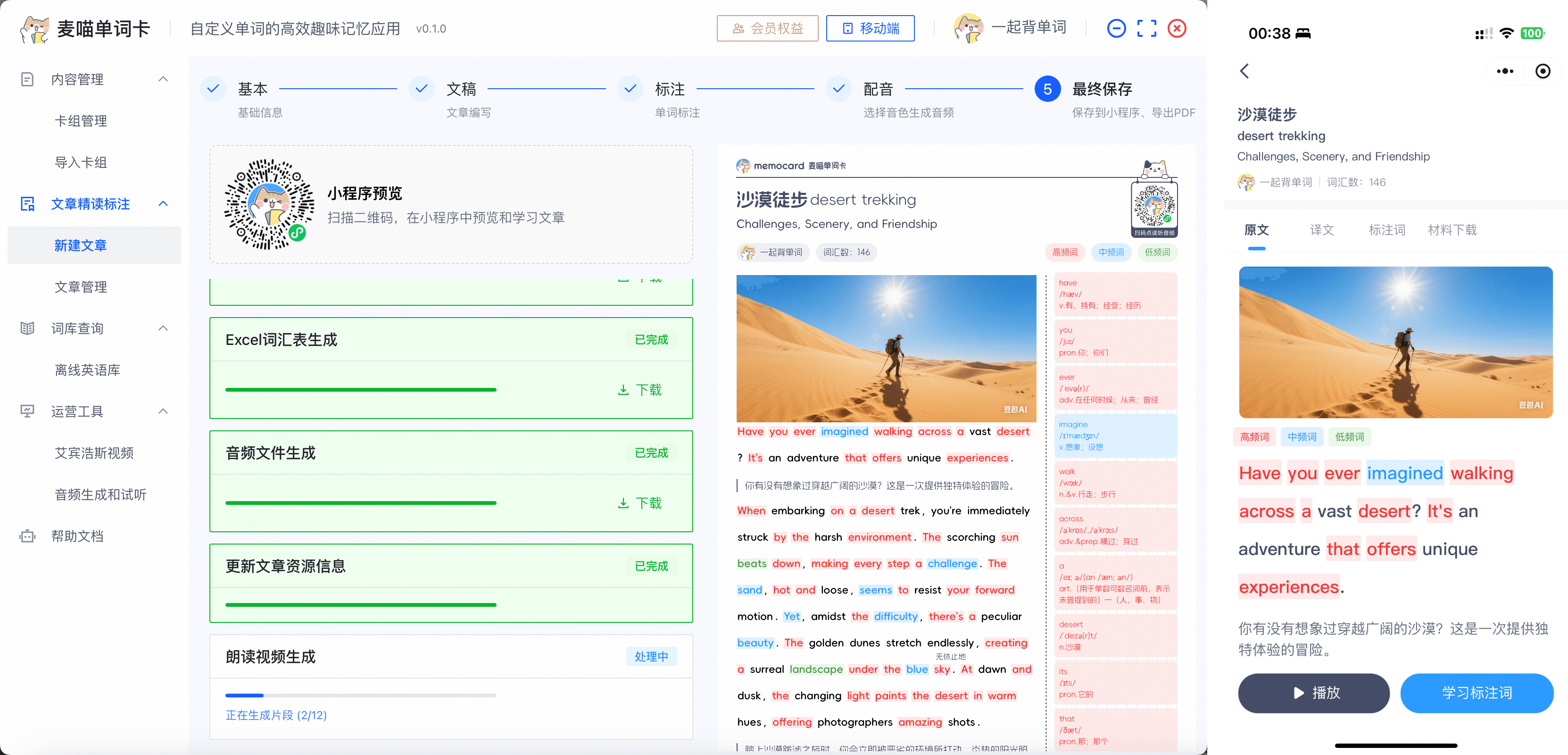
Task: Toggle the 中频词 tag in the phone preview
Action: 1302,436
